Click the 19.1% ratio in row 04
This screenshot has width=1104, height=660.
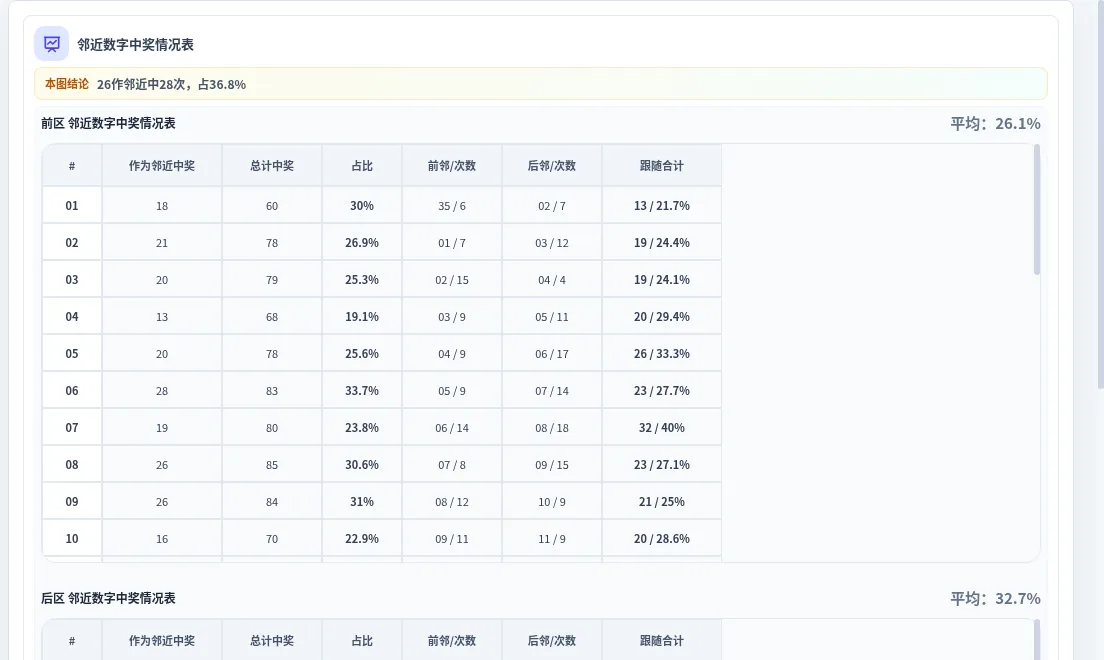pyautogui.click(x=362, y=316)
